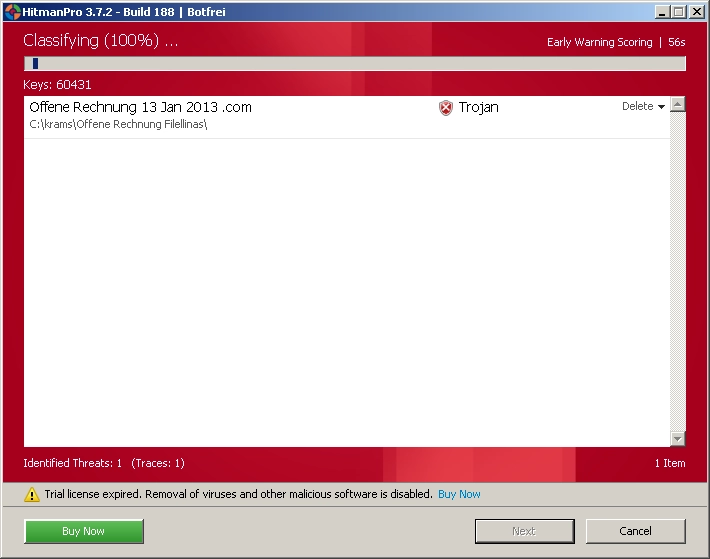The height and width of the screenshot is (559, 710).
Task: Click the (Traces: 1) status text
Action: (158, 463)
